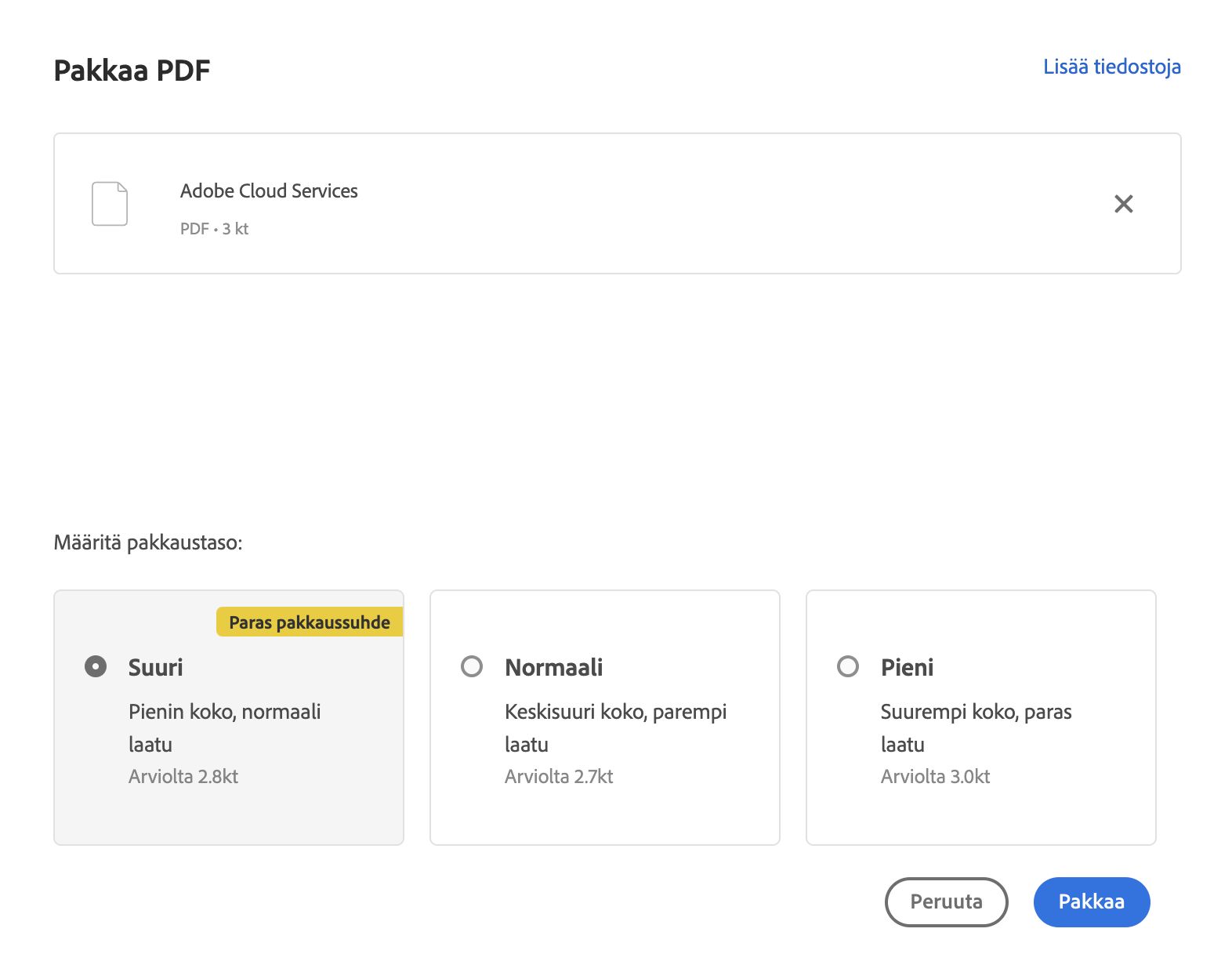This screenshot has width=1232, height=972.
Task: Click the blue Pakkaa button
Action: click(1092, 901)
